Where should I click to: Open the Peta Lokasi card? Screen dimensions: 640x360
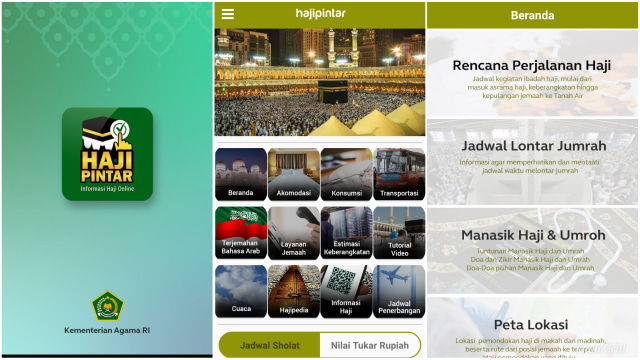tap(532, 328)
